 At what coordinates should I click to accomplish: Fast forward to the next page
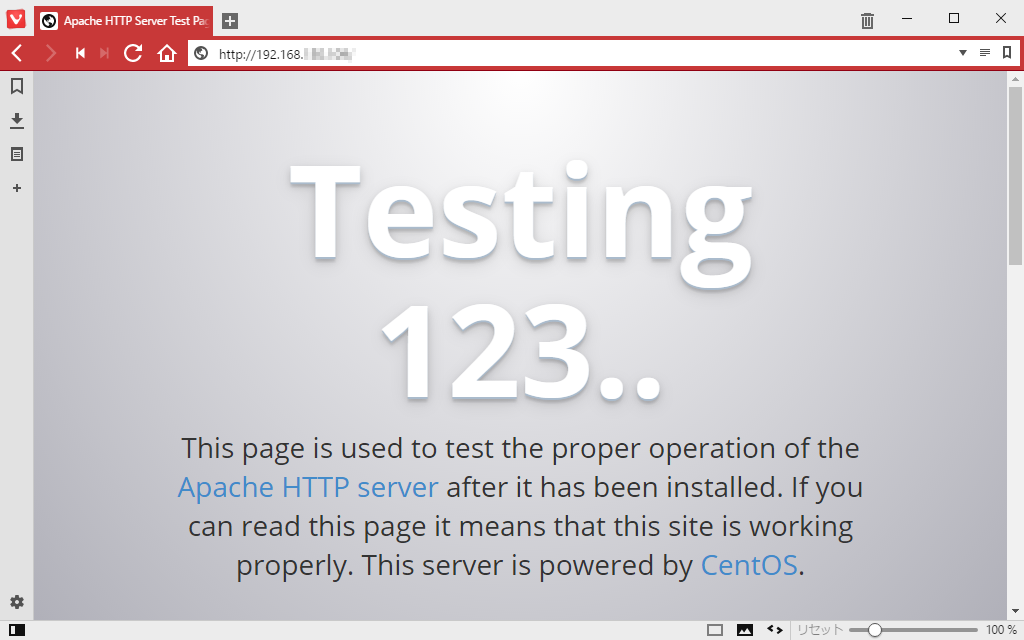104,53
